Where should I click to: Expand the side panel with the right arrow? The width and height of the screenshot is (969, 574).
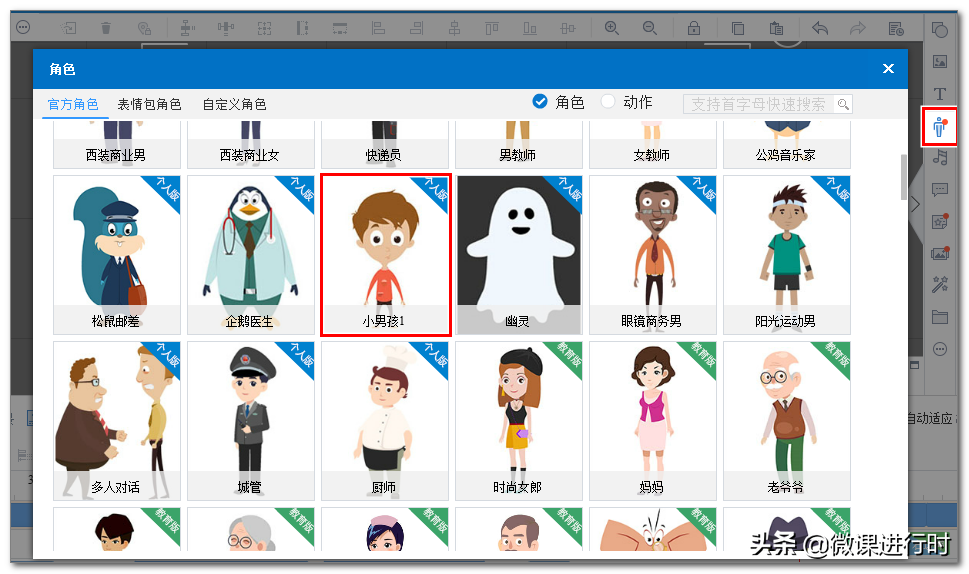pyautogui.click(x=916, y=205)
